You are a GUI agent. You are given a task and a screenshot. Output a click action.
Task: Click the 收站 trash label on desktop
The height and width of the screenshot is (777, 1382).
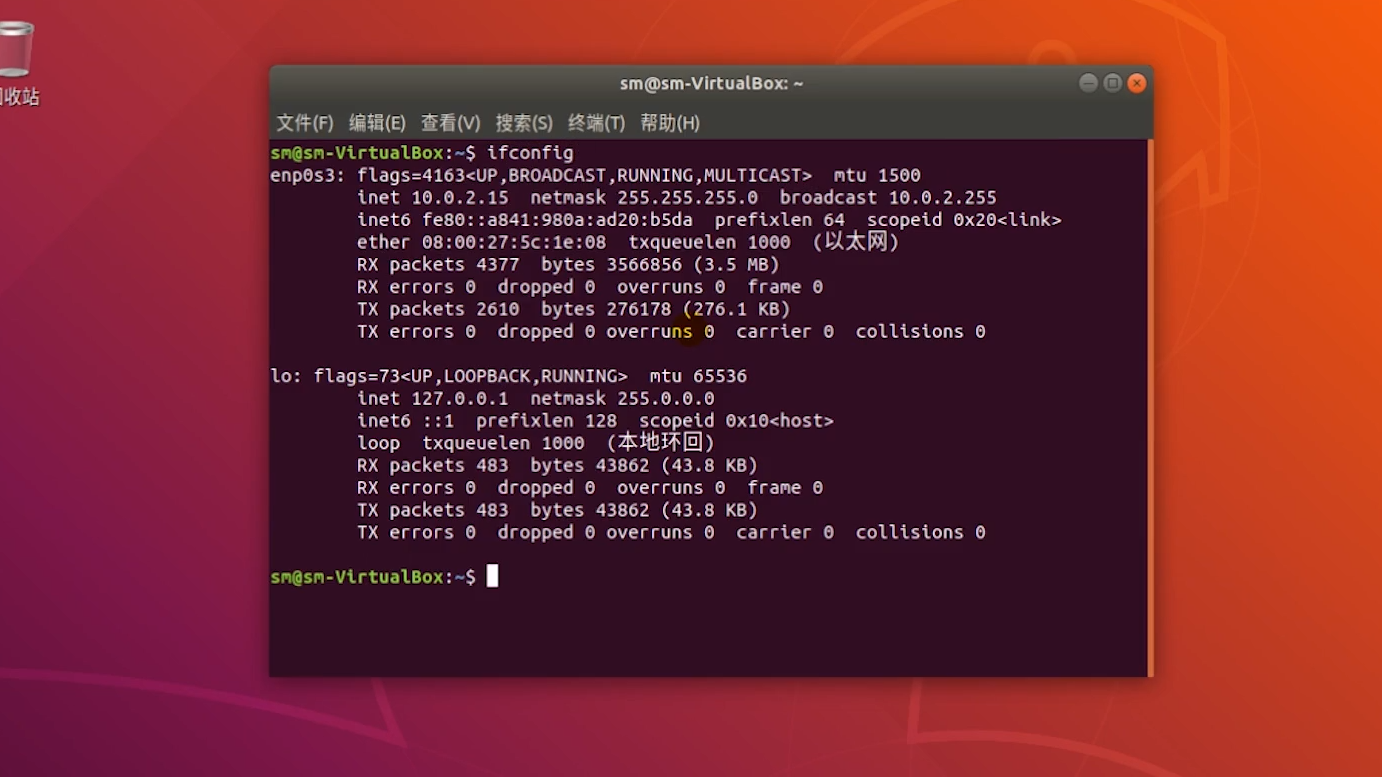[19, 97]
